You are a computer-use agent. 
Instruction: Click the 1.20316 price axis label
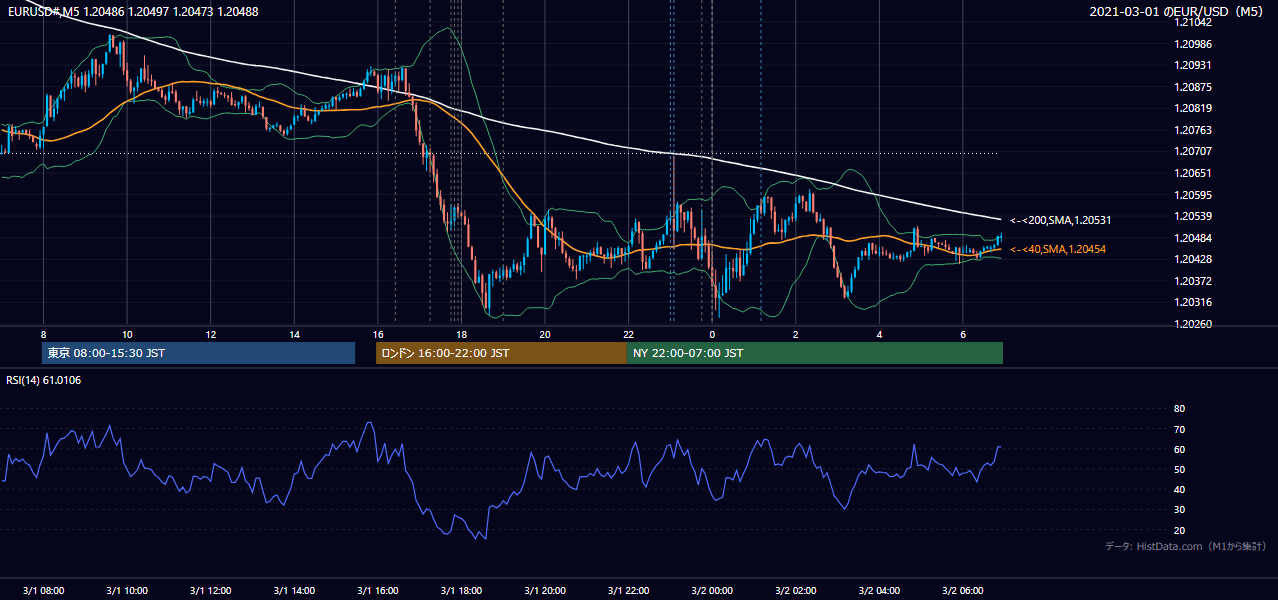coord(1194,302)
